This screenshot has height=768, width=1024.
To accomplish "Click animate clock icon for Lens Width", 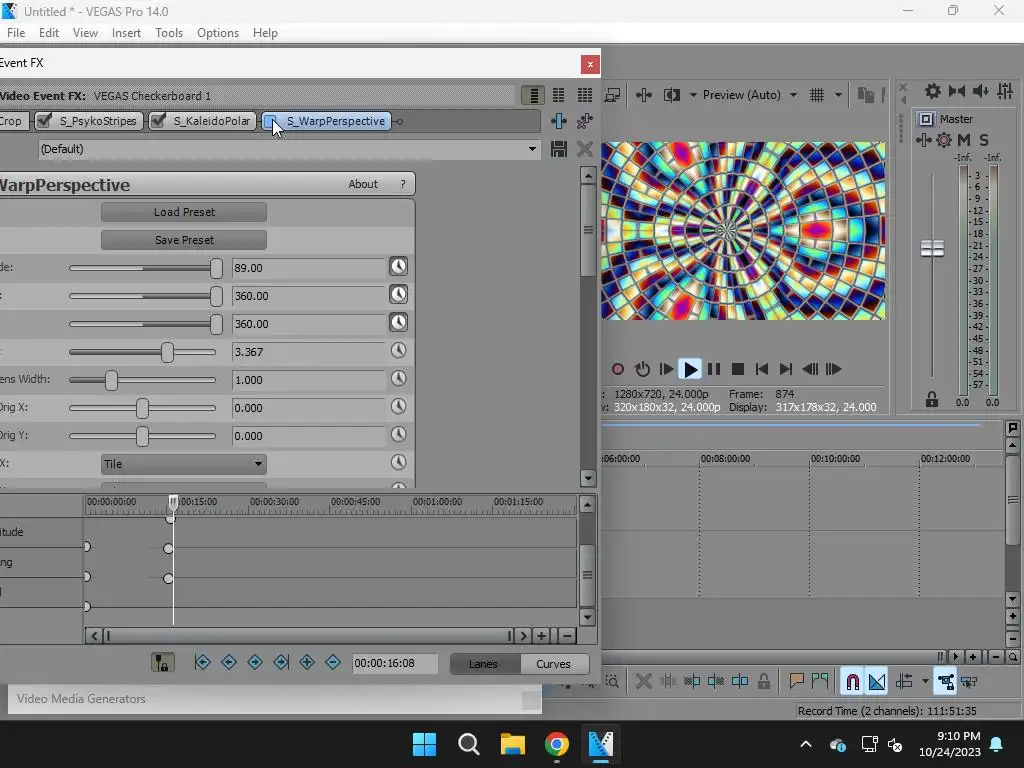I will [398, 379].
